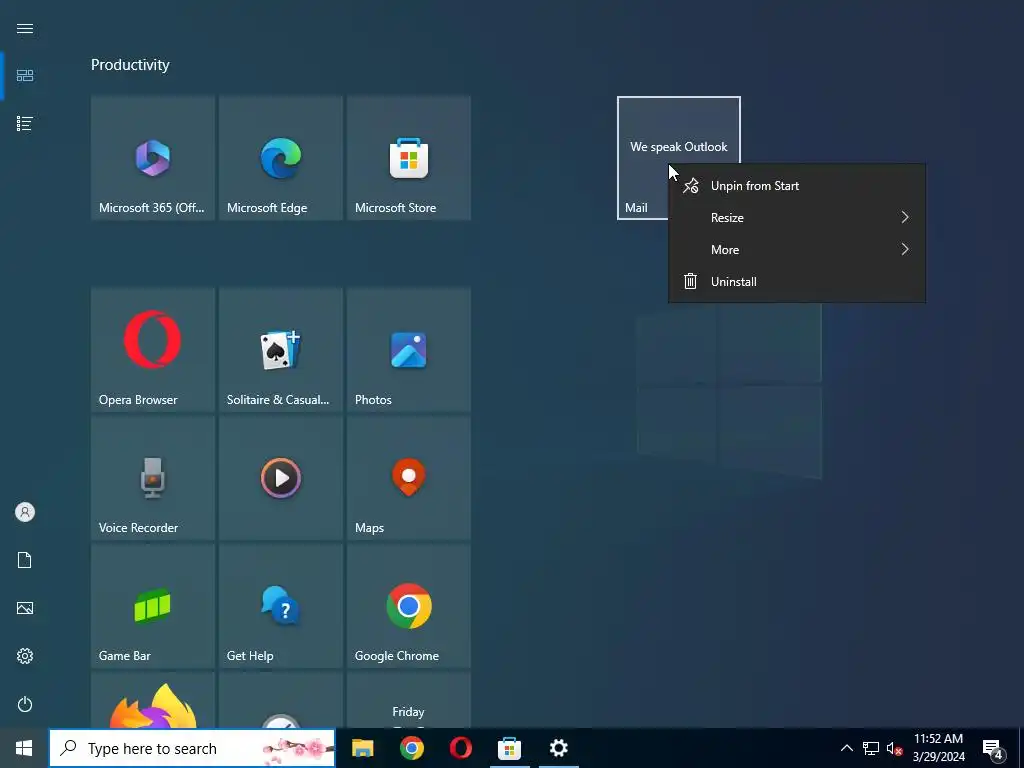Open Microsoft Store from taskbar
The height and width of the screenshot is (768, 1024).
pyautogui.click(x=509, y=748)
